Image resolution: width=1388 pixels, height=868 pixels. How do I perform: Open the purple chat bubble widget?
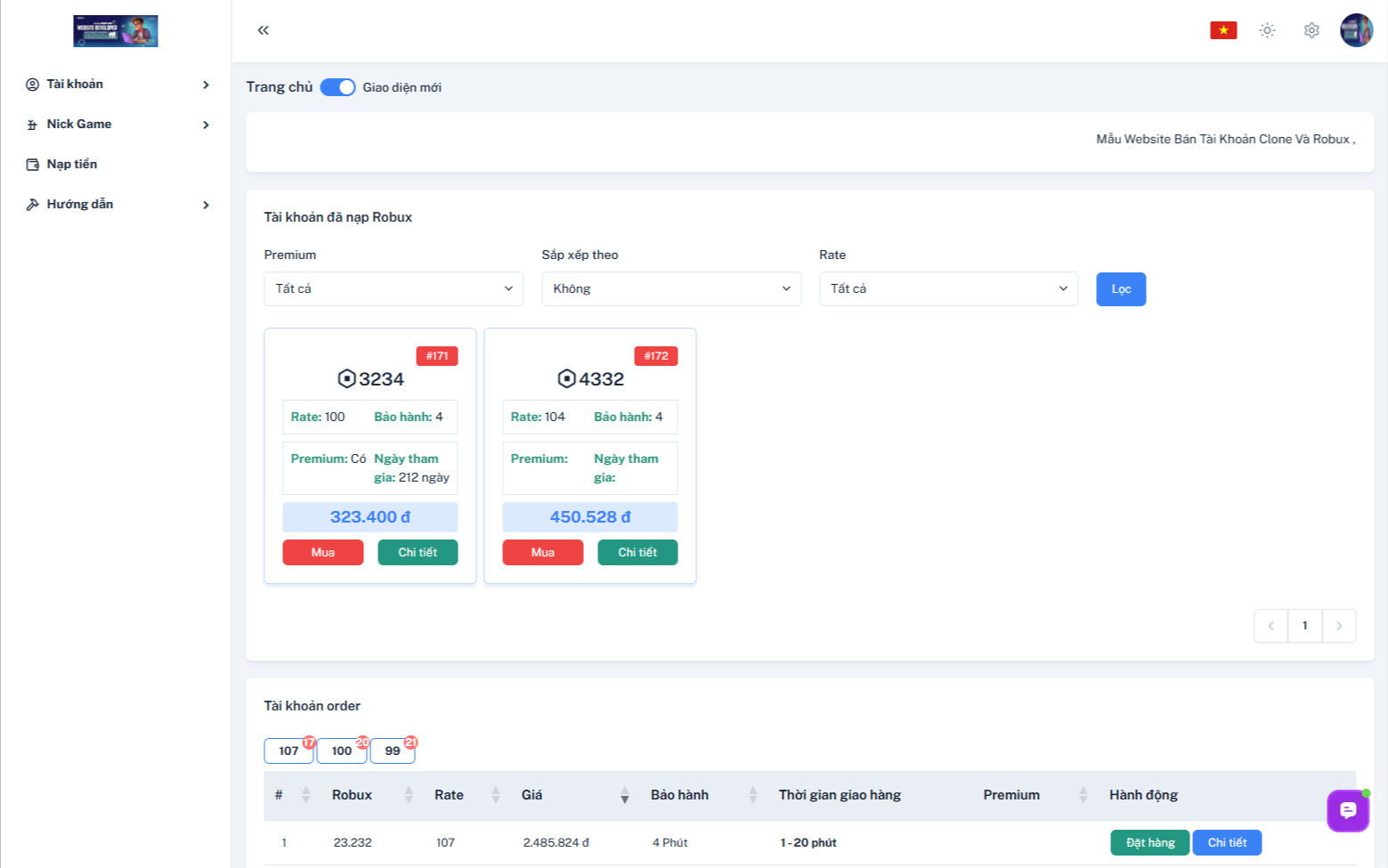[x=1347, y=810]
